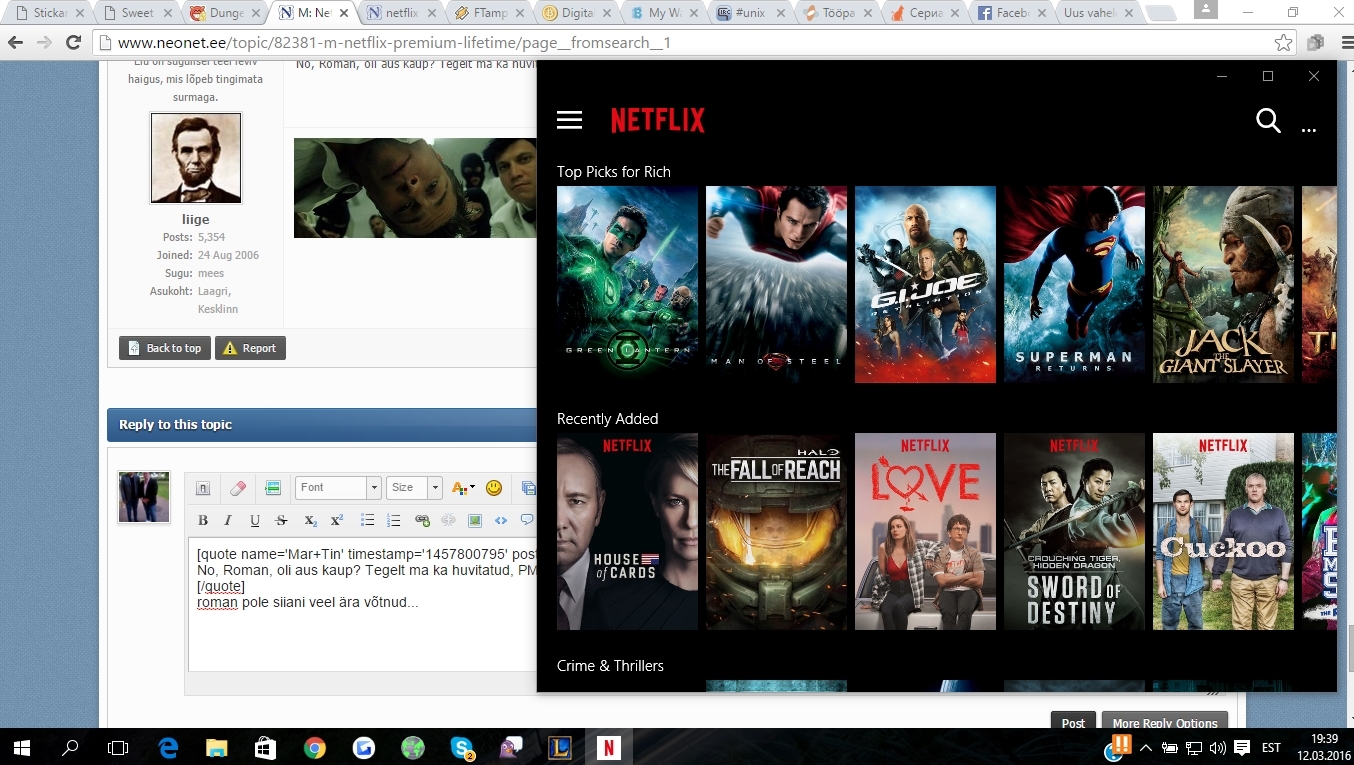
Task: Choose Jack the Giant Slayer poster
Action: (x=1223, y=284)
